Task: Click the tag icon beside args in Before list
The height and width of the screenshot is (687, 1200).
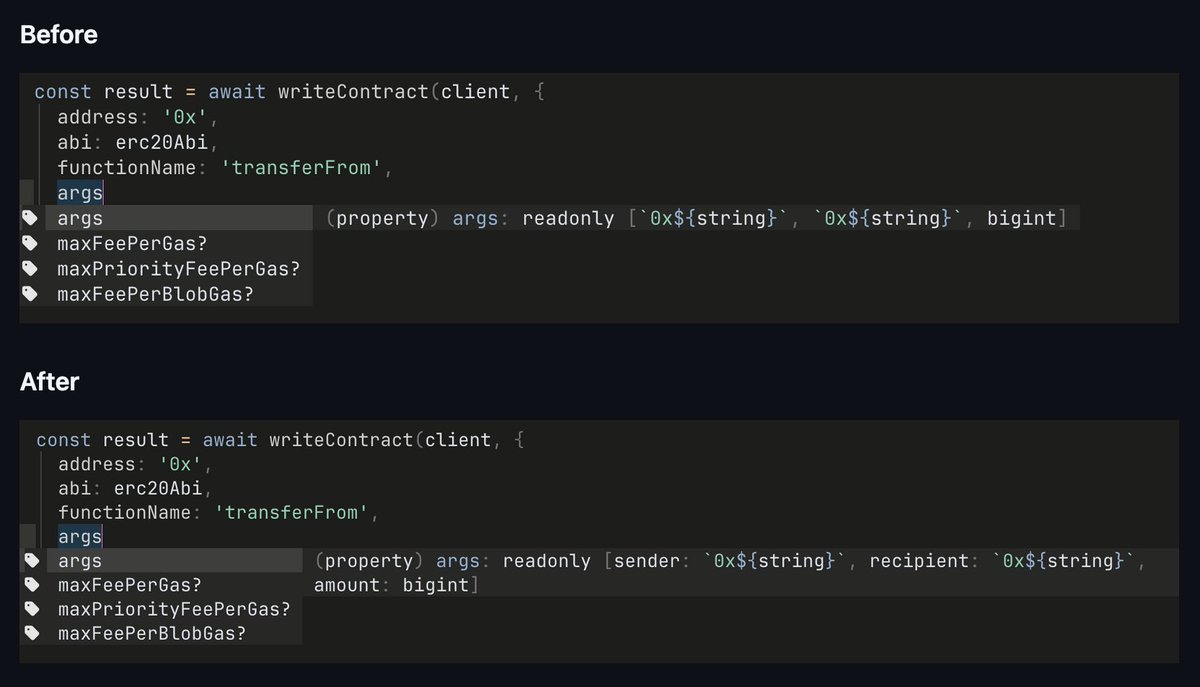Action: (31, 218)
